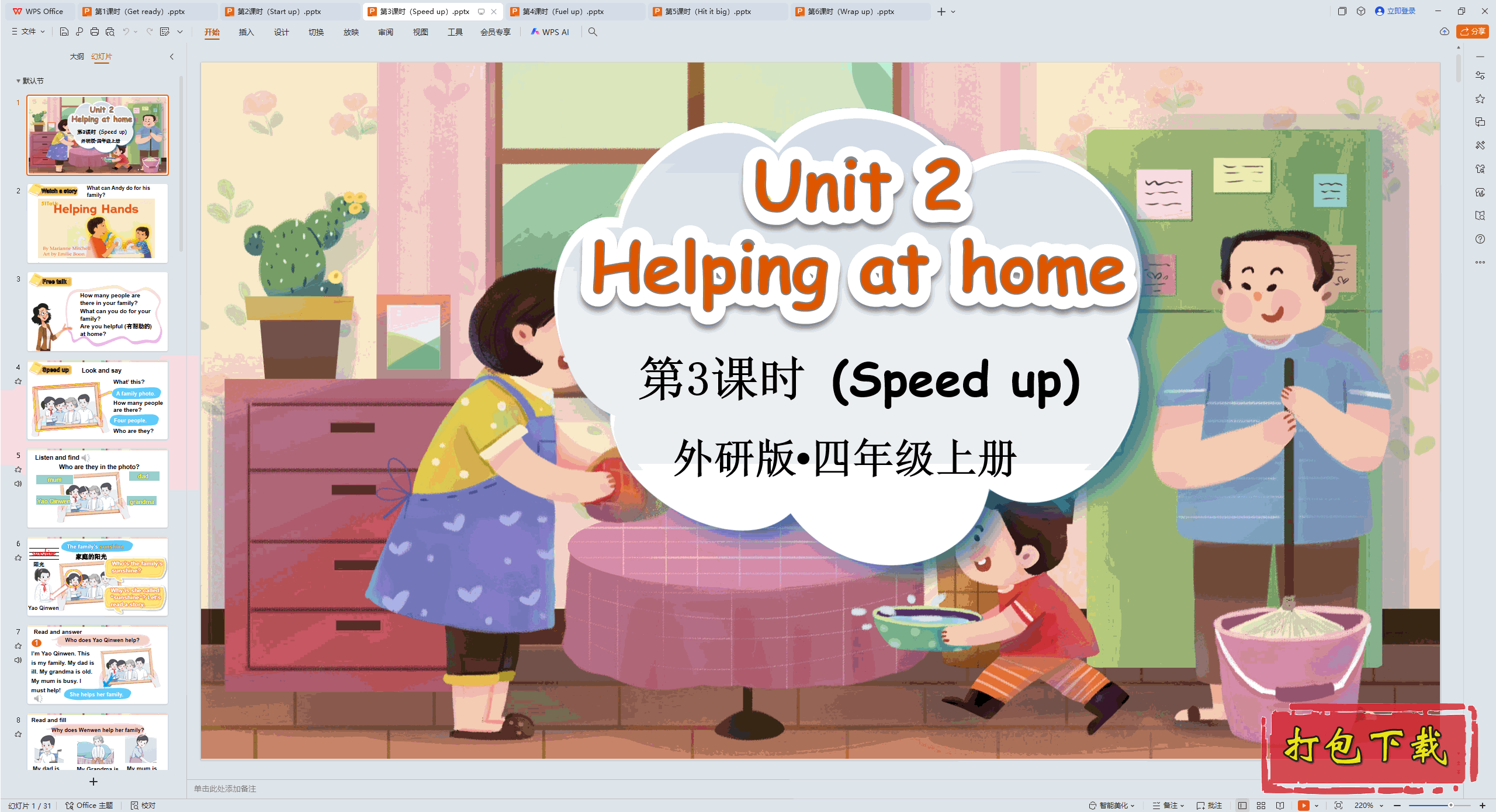Open the undo history dropdown arrow
The width and height of the screenshot is (1496, 812).
click(x=136, y=32)
